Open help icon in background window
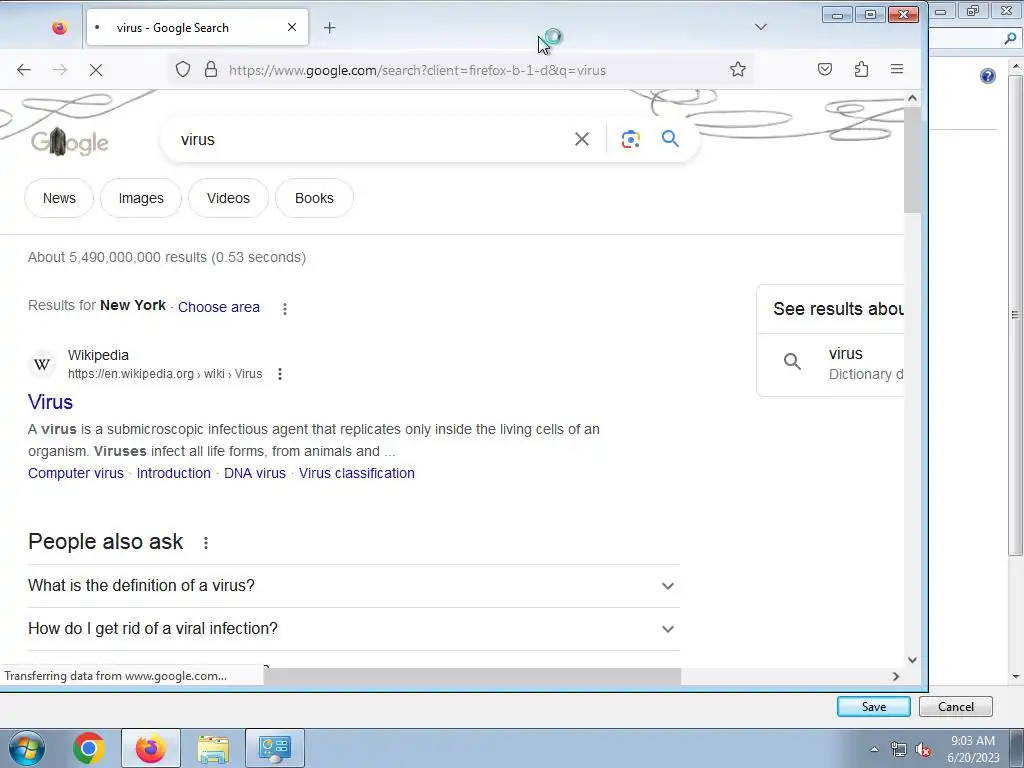This screenshot has width=1024, height=768. click(x=988, y=76)
